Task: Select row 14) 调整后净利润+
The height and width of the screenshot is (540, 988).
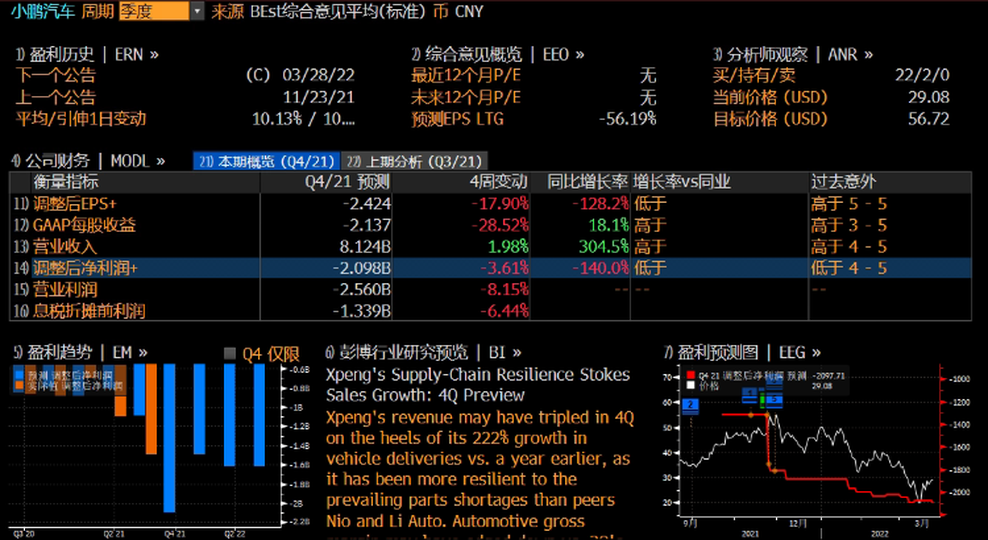Action: [x=490, y=268]
